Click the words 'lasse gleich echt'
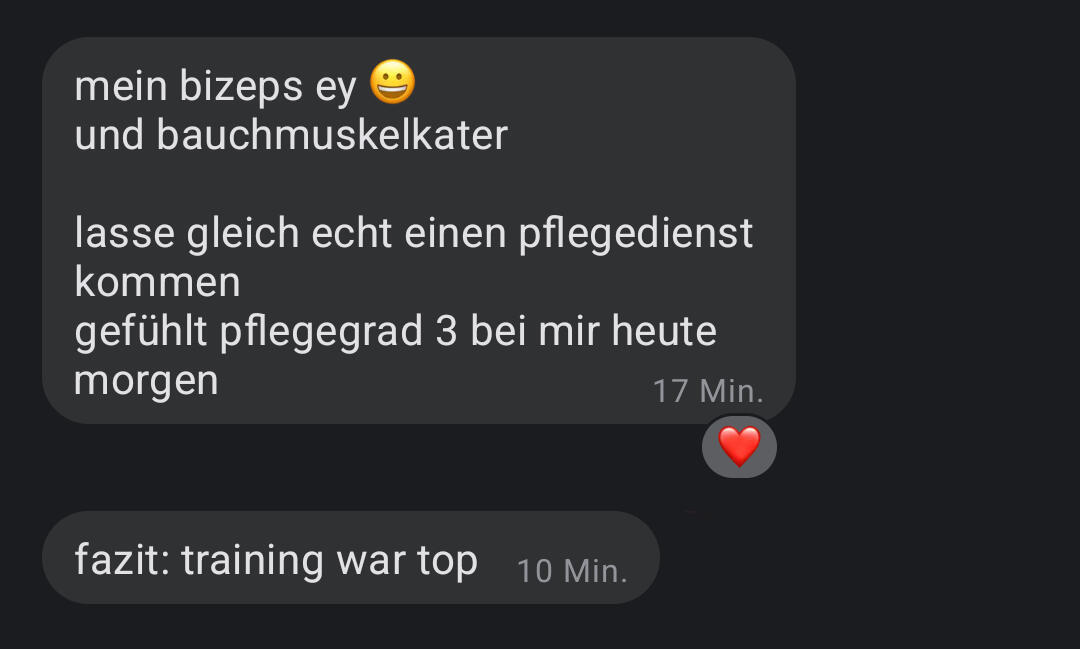The height and width of the screenshot is (649, 1080). point(233,234)
